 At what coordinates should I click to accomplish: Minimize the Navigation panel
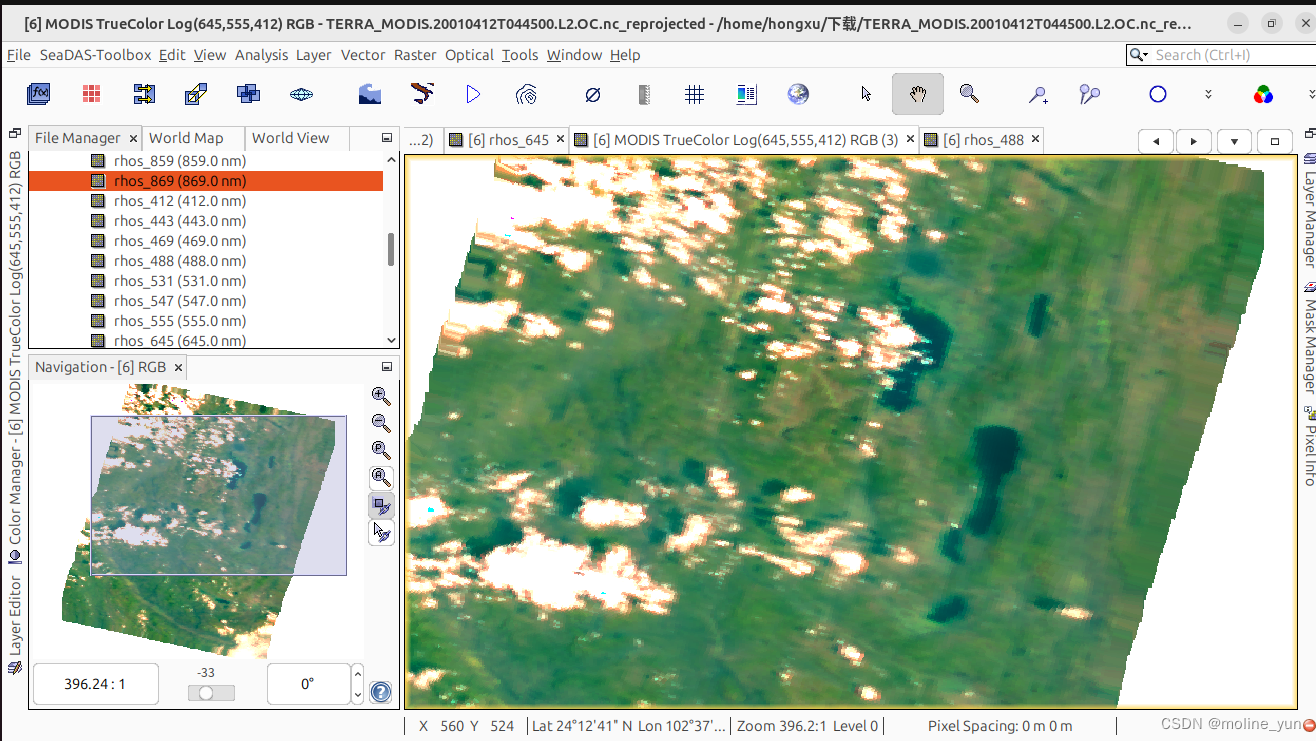(x=387, y=367)
